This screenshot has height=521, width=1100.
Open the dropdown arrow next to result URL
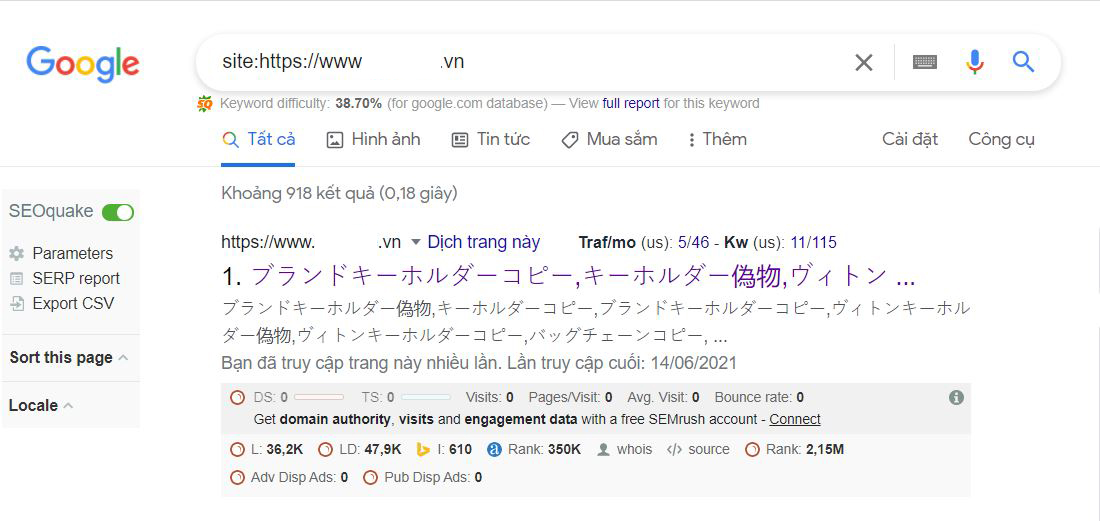click(415, 243)
